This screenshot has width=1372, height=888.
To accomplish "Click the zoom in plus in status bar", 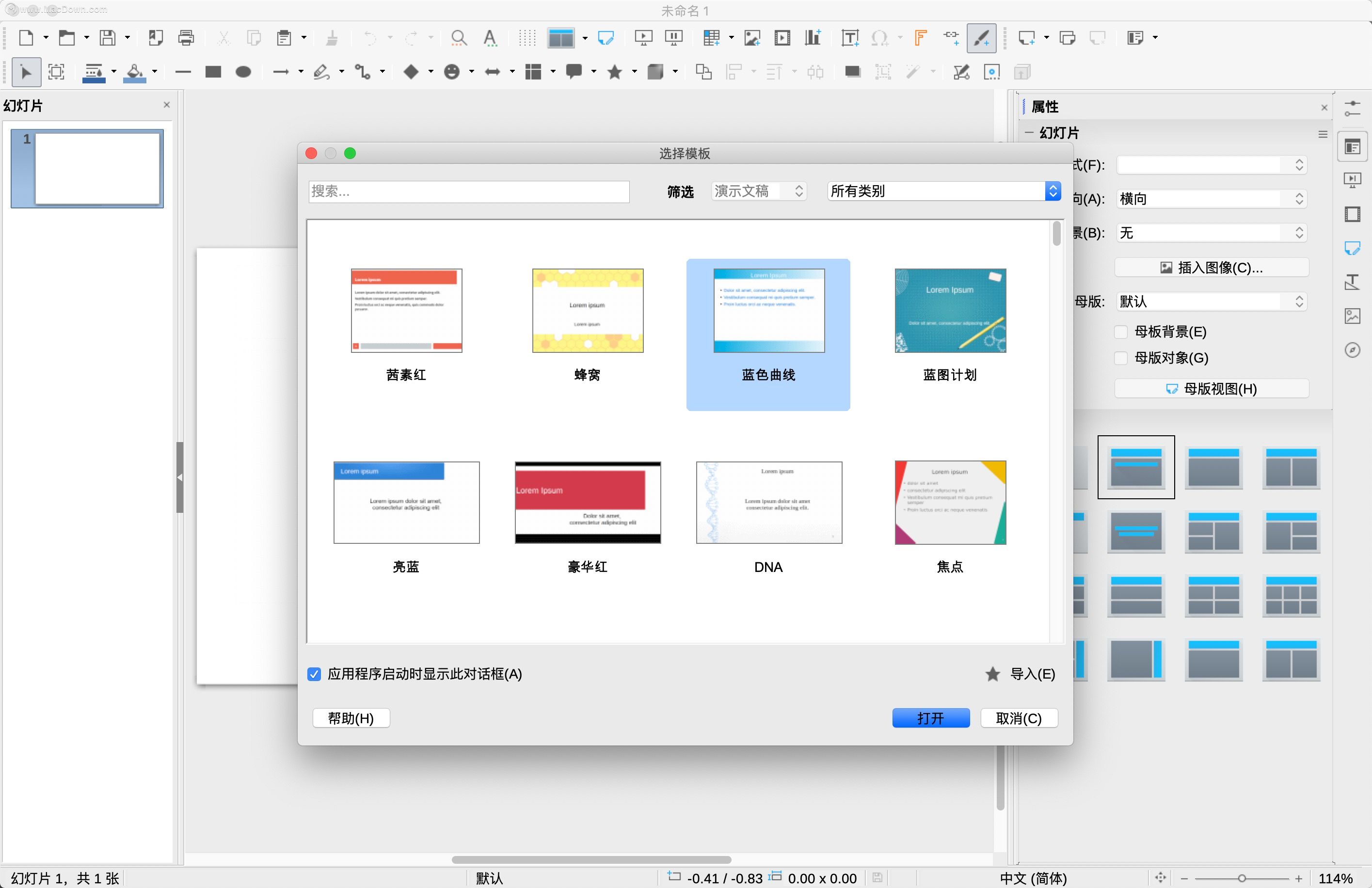I will [x=1298, y=878].
